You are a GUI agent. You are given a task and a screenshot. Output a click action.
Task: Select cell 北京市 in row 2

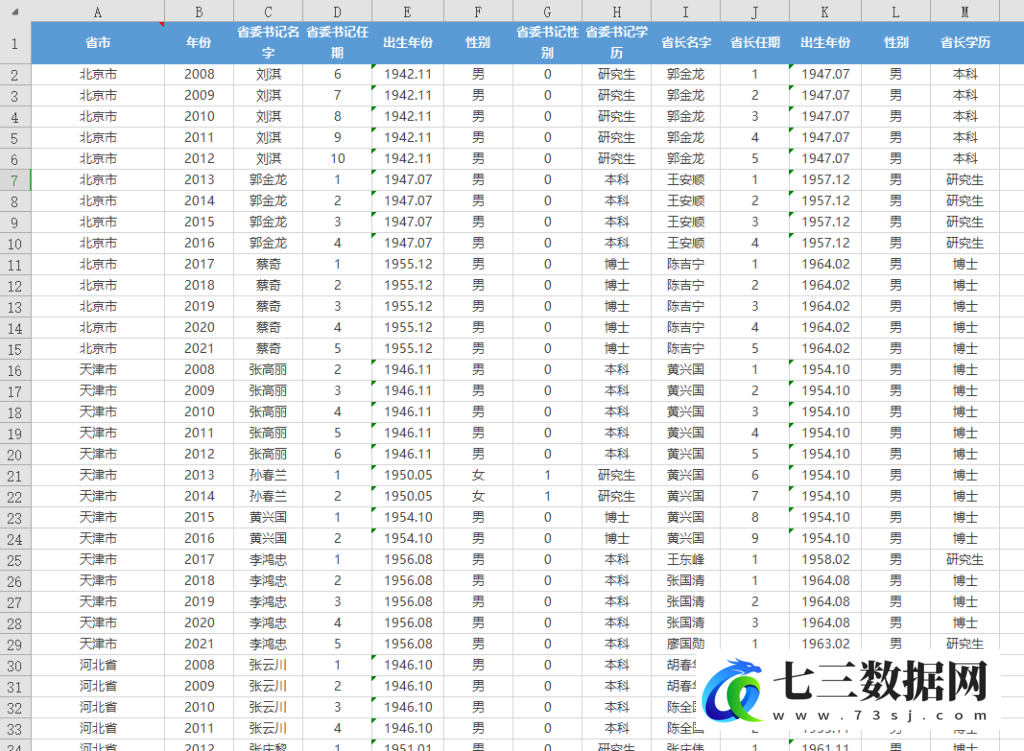[97, 74]
